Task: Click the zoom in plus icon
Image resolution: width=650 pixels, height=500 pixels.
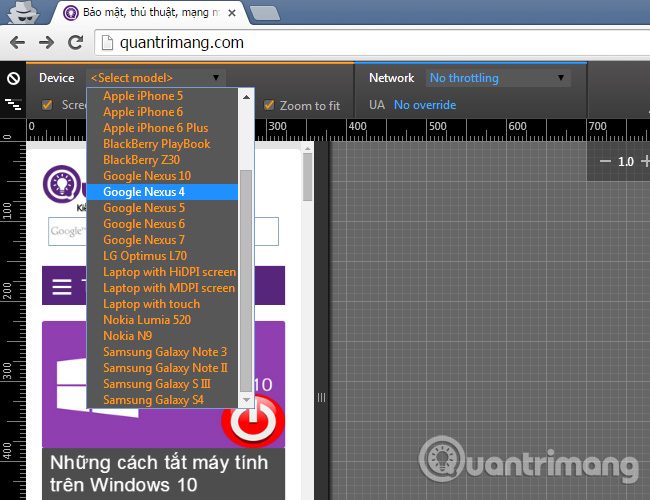Action: click(x=645, y=161)
